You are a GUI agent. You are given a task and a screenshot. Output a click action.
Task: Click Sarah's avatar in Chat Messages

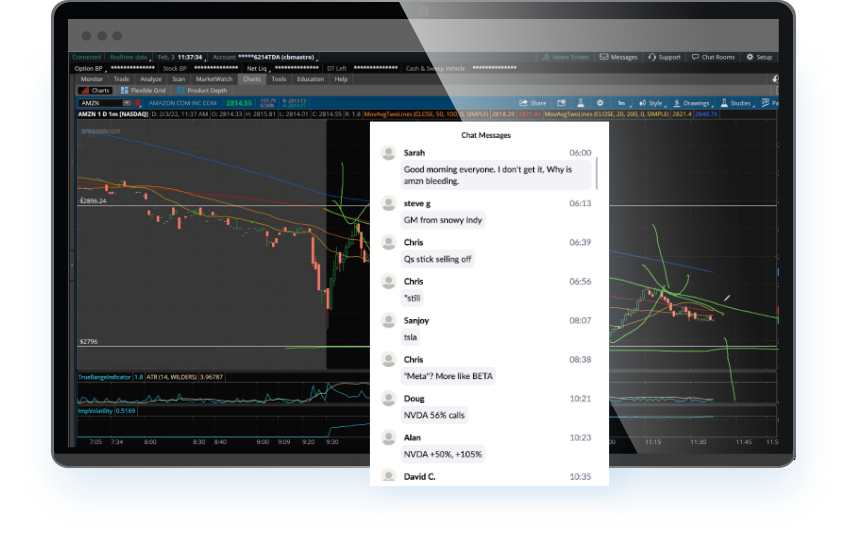(388, 153)
